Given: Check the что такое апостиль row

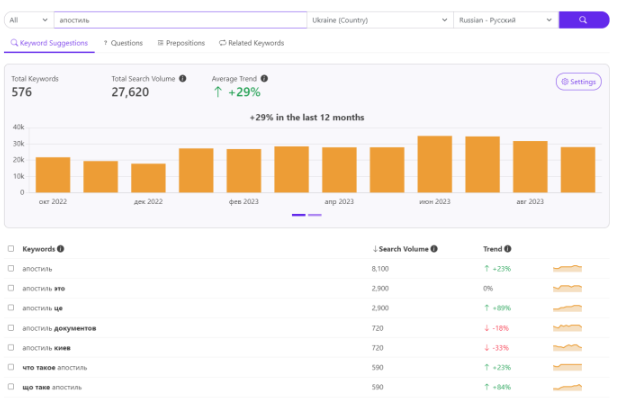Looking at the screenshot, I should pyautogui.click(x=11, y=367).
